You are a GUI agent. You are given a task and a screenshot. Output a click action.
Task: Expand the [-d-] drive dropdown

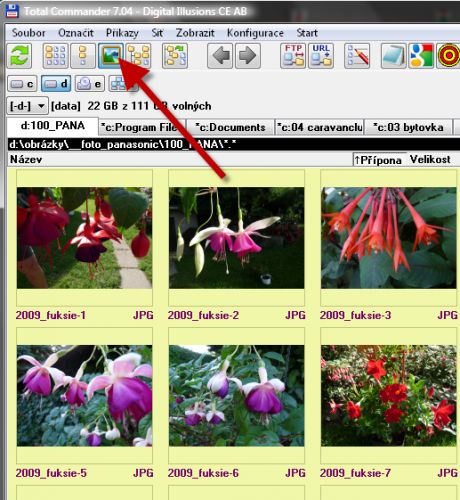pyautogui.click(x=27, y=106)
